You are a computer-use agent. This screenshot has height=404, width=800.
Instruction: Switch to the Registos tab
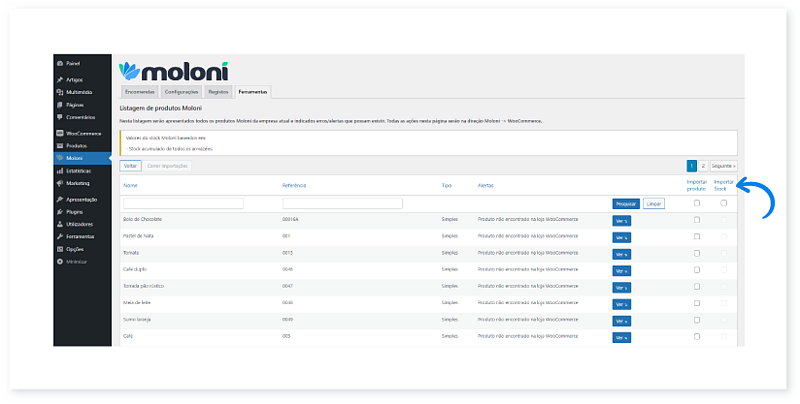coord(218,92)
